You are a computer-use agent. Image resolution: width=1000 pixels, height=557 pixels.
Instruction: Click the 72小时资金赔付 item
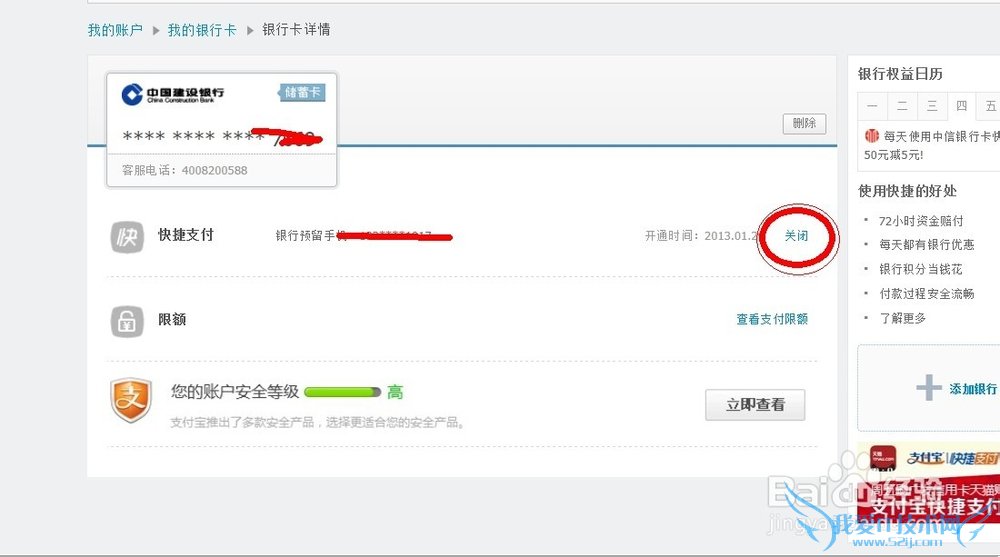pyautogui.click(x=921, y=221)
